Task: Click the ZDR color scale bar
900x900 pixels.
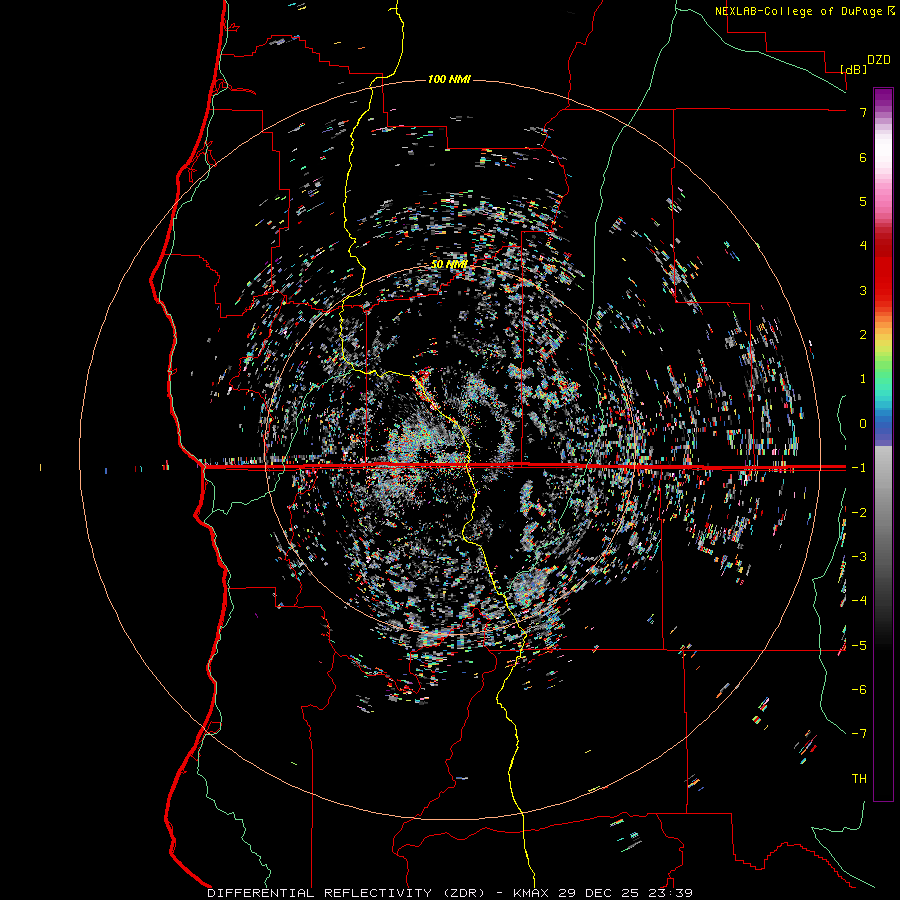Action: coord(883,444)
